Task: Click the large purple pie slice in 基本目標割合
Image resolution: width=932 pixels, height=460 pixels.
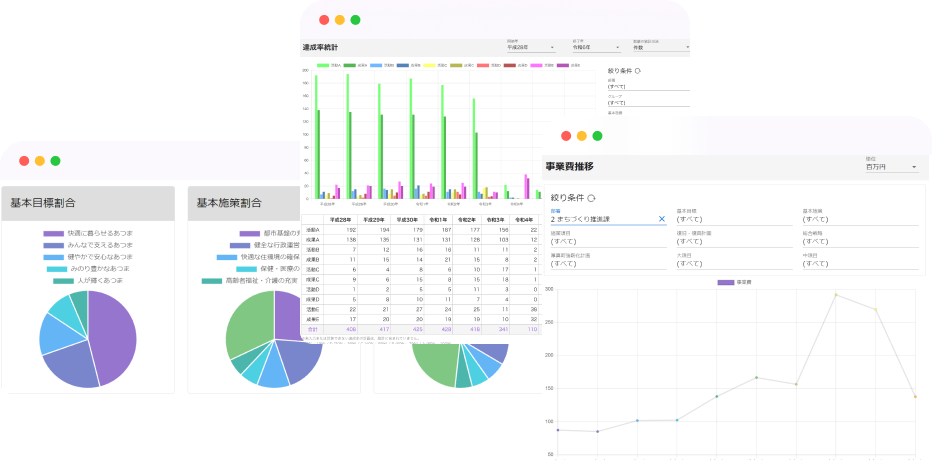Action: coord(110,330)
